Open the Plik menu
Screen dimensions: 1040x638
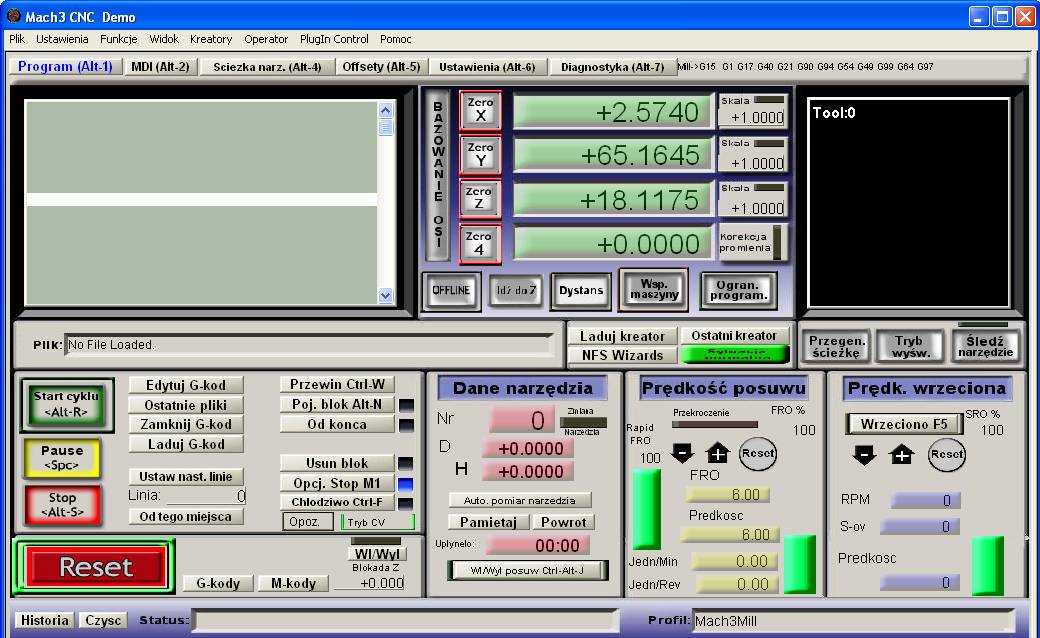pos(17,39)
